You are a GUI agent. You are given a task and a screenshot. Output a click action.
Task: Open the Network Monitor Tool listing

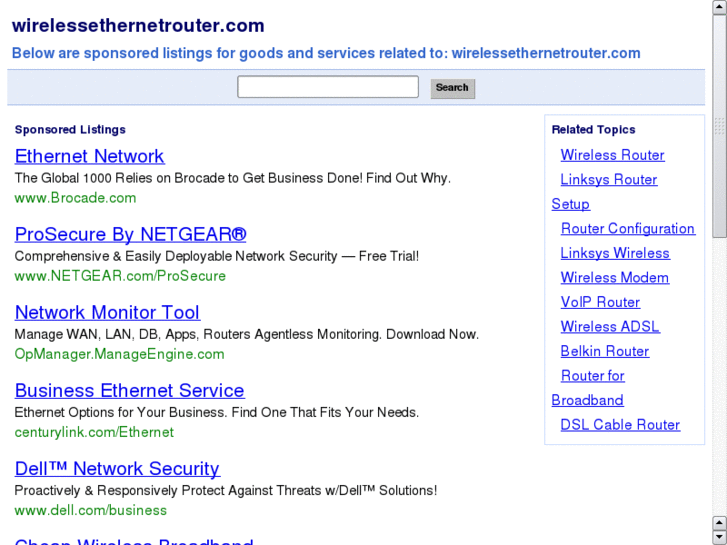point(107,312)
